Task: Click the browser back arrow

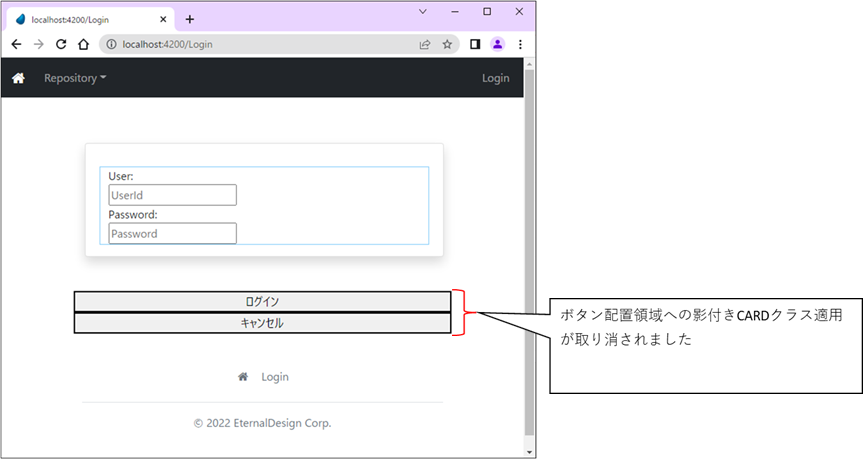Action: 16,44
